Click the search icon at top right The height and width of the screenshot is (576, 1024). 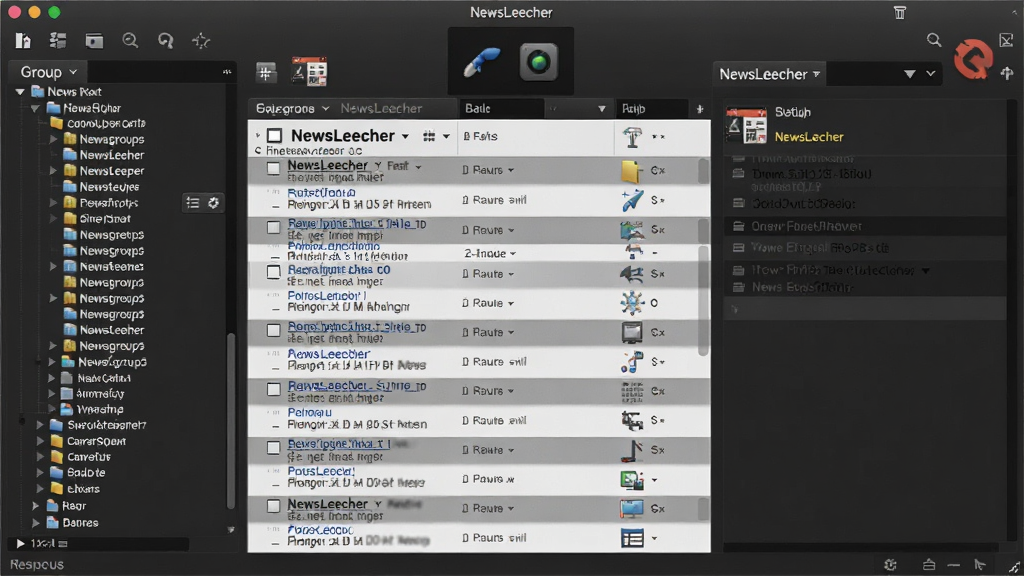tap(934, 40)
